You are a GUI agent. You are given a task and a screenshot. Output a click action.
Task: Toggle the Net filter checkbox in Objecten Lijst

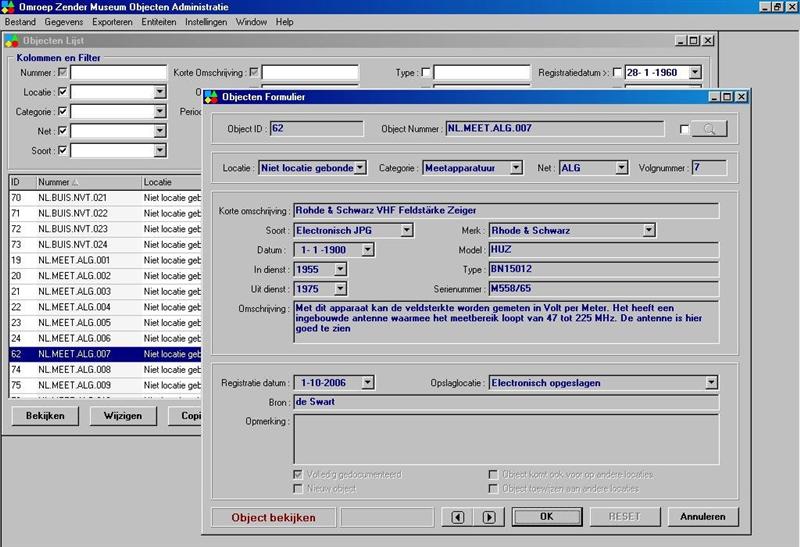[62, 131]
